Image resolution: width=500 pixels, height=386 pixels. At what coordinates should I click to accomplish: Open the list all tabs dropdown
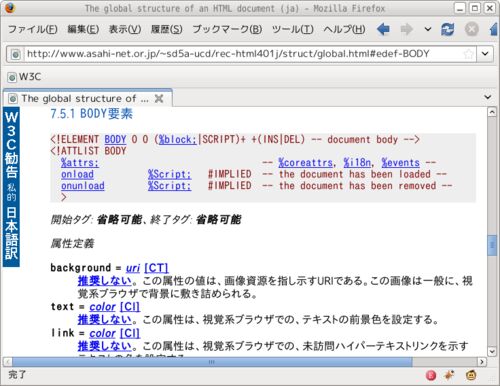(x=487, y=97)
